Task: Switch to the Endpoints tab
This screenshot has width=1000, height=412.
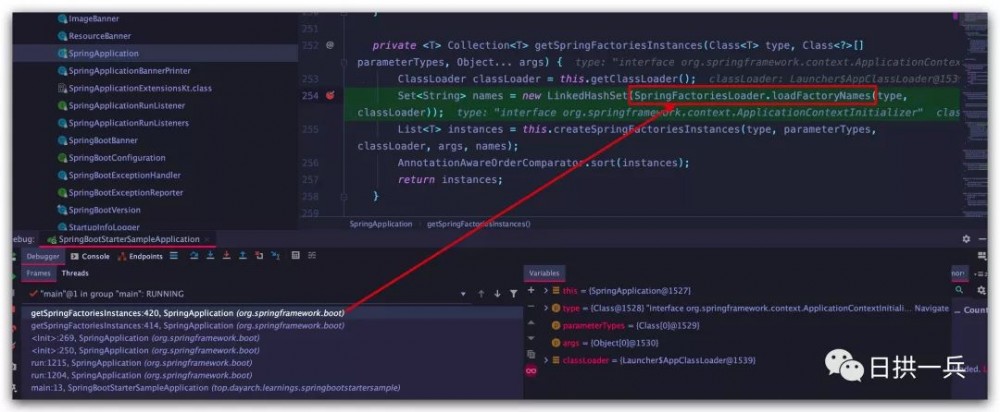Action: (x=140, y=256)
